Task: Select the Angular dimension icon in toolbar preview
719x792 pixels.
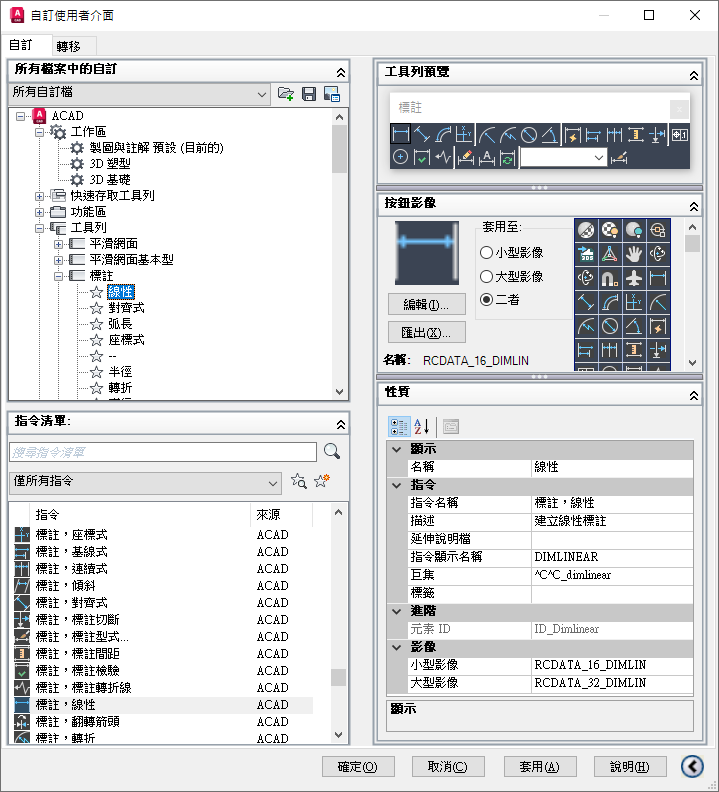Action: 550,134
